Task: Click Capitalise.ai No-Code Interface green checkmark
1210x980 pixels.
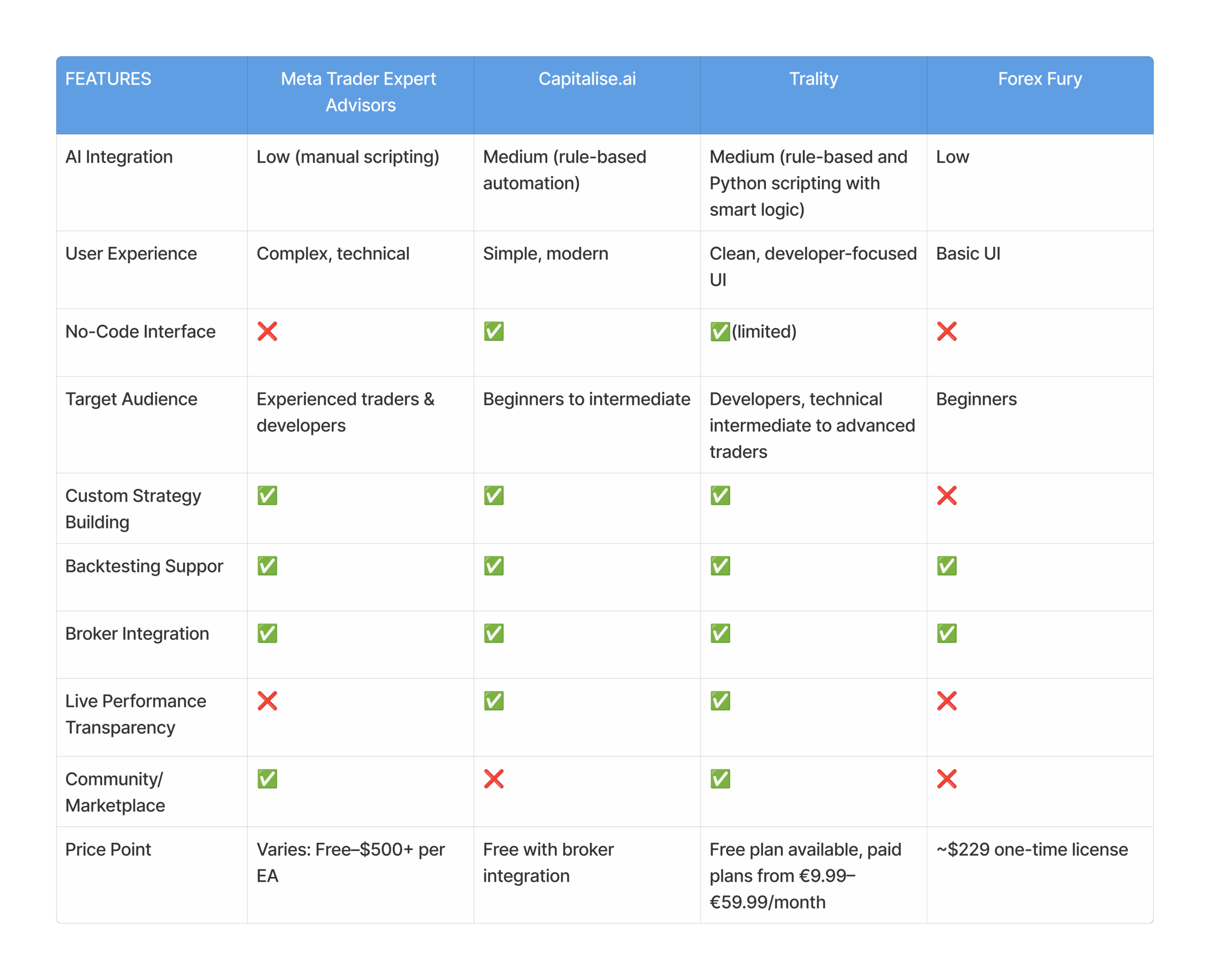Action: click(493, 331)
